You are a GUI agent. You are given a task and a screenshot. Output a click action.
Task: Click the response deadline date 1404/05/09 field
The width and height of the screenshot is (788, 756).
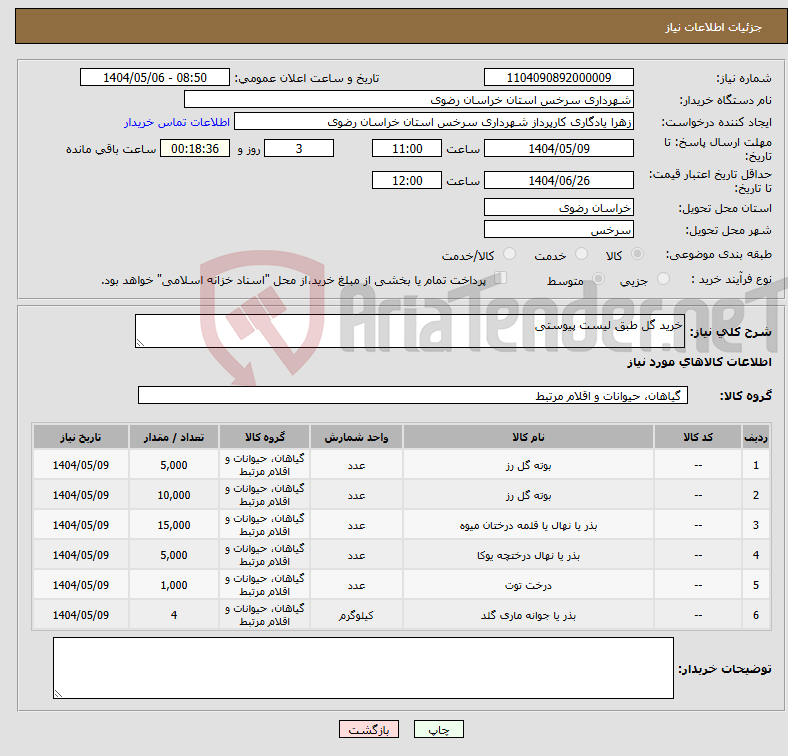click(558, 148)
